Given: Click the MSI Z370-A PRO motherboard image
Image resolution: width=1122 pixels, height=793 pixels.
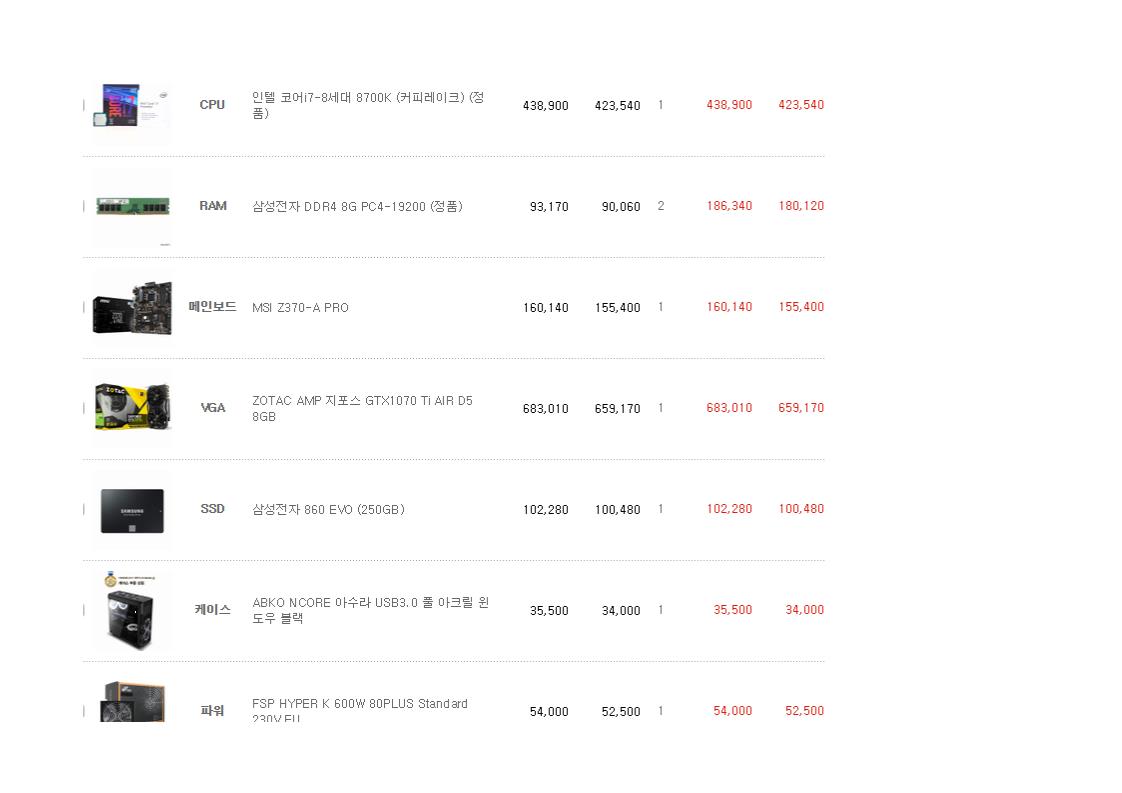Looking at the screenshot, I should [x=132, y=308].
